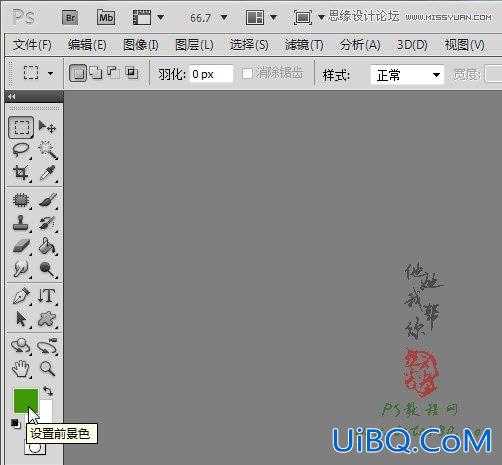The height and width of the screenshot is (465, 502).
Task: Select the Path Selection tool
Action: (x=21, y=319)
